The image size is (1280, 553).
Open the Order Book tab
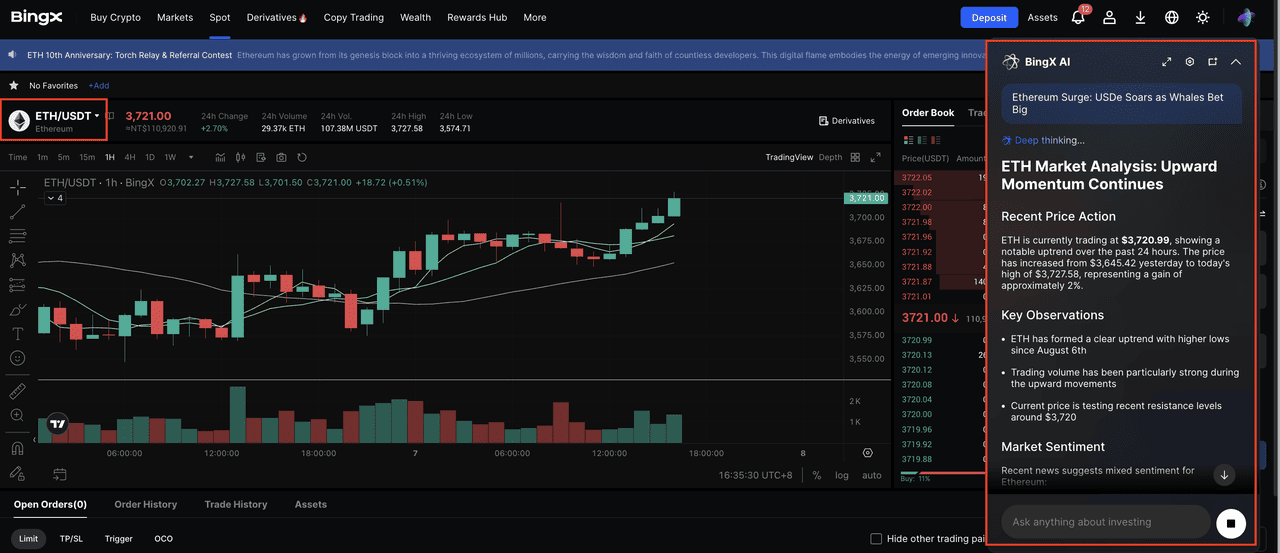click(928, 113)
